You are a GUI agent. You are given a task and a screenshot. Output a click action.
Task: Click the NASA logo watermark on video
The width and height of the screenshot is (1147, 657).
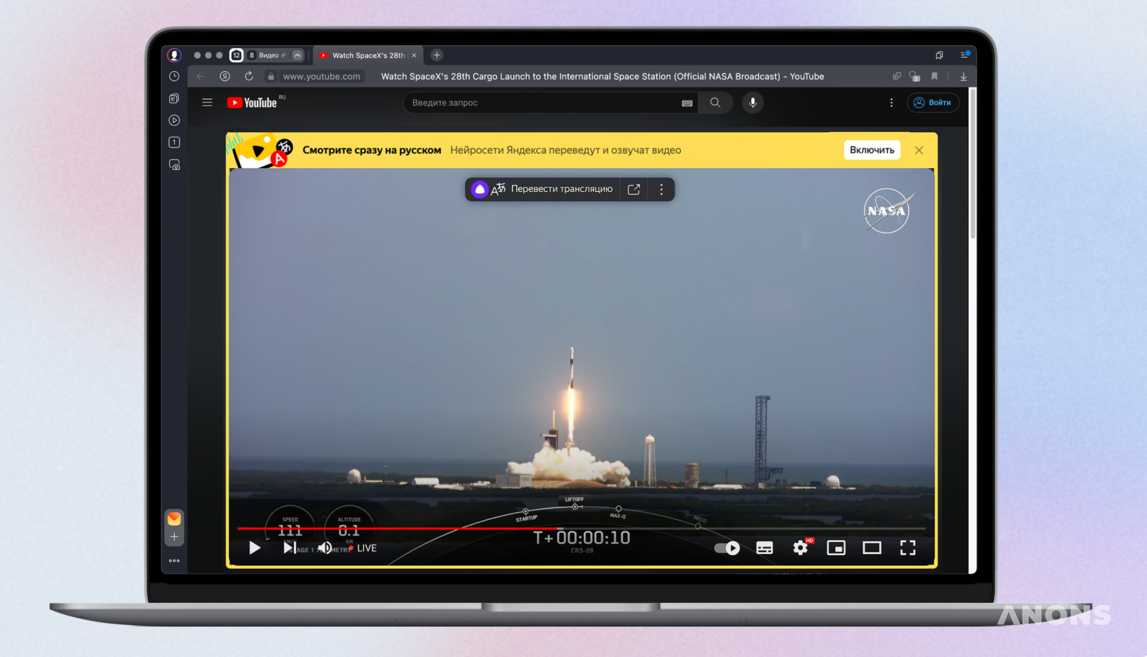point(887,211)
